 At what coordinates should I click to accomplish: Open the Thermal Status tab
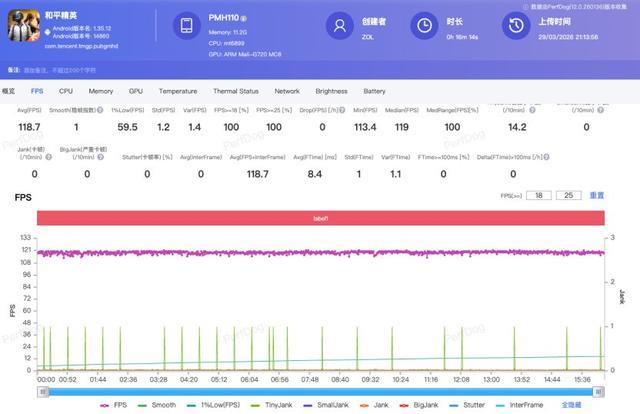235,91
